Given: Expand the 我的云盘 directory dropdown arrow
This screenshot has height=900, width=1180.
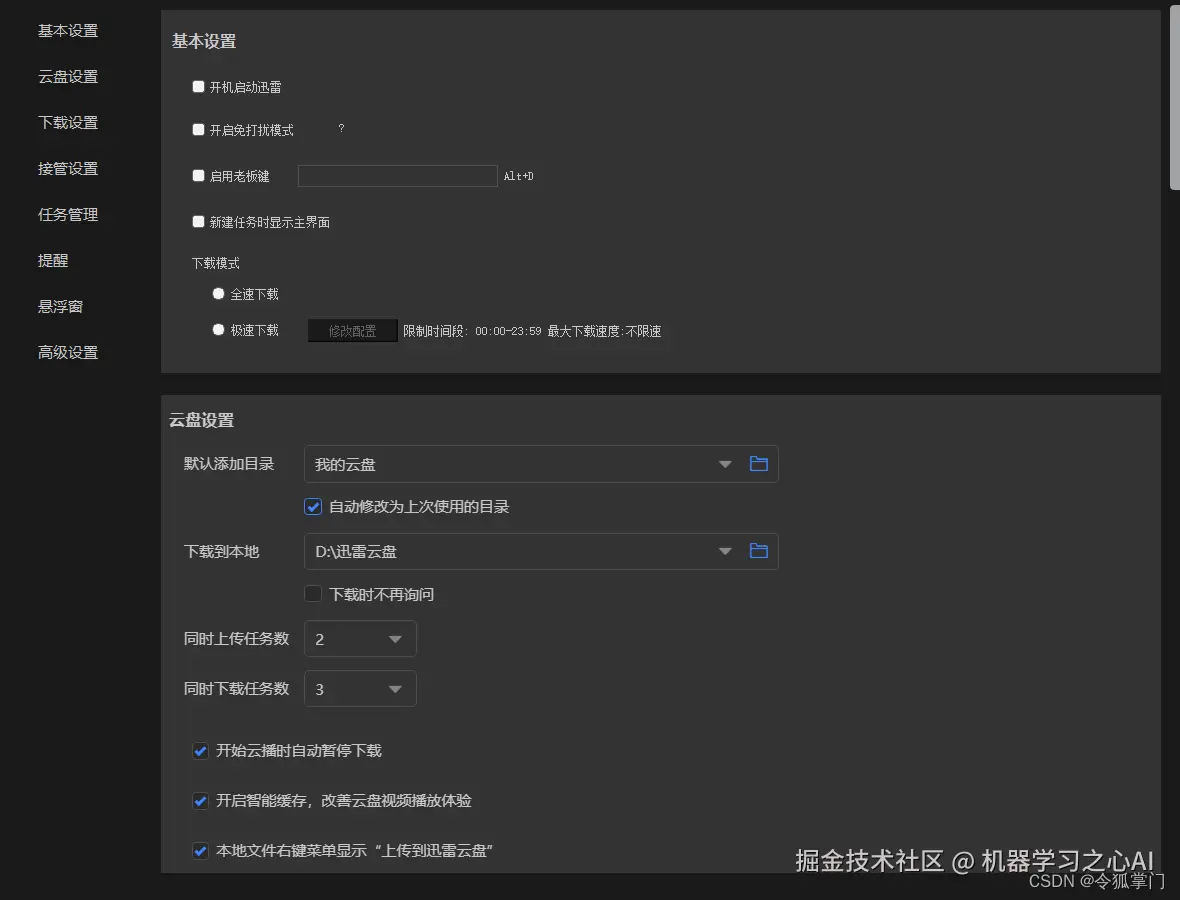Looking at the screenshot, I should 724,463.
